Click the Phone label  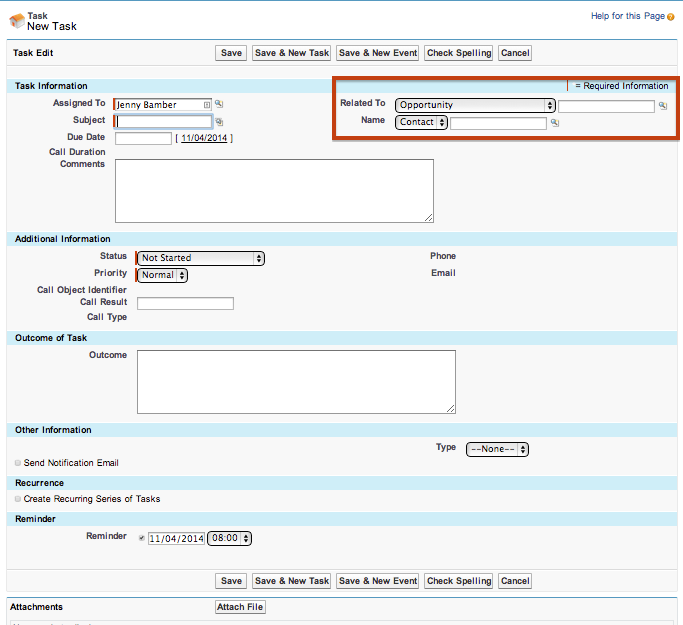(x=443, y=256)
